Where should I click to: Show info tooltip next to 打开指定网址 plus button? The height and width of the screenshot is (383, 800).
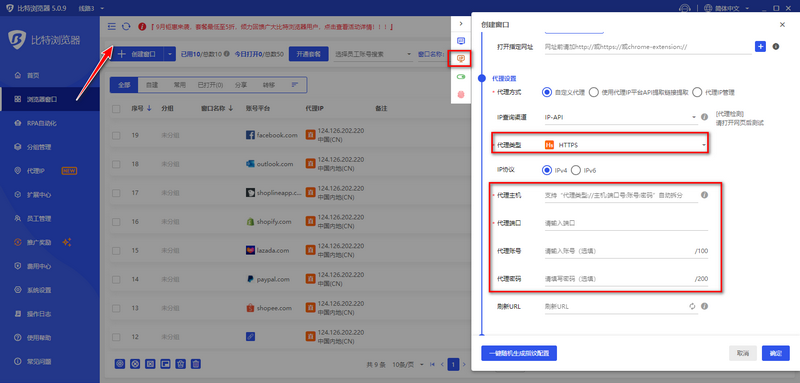pyautogui.click(x=776, y=46)
